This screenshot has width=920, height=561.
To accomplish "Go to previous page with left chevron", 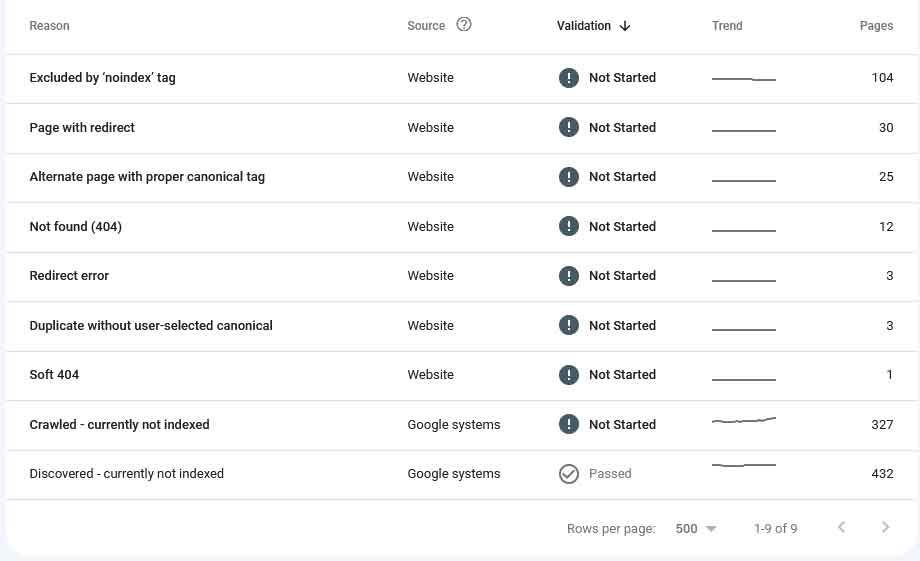I will click(841, 528).
